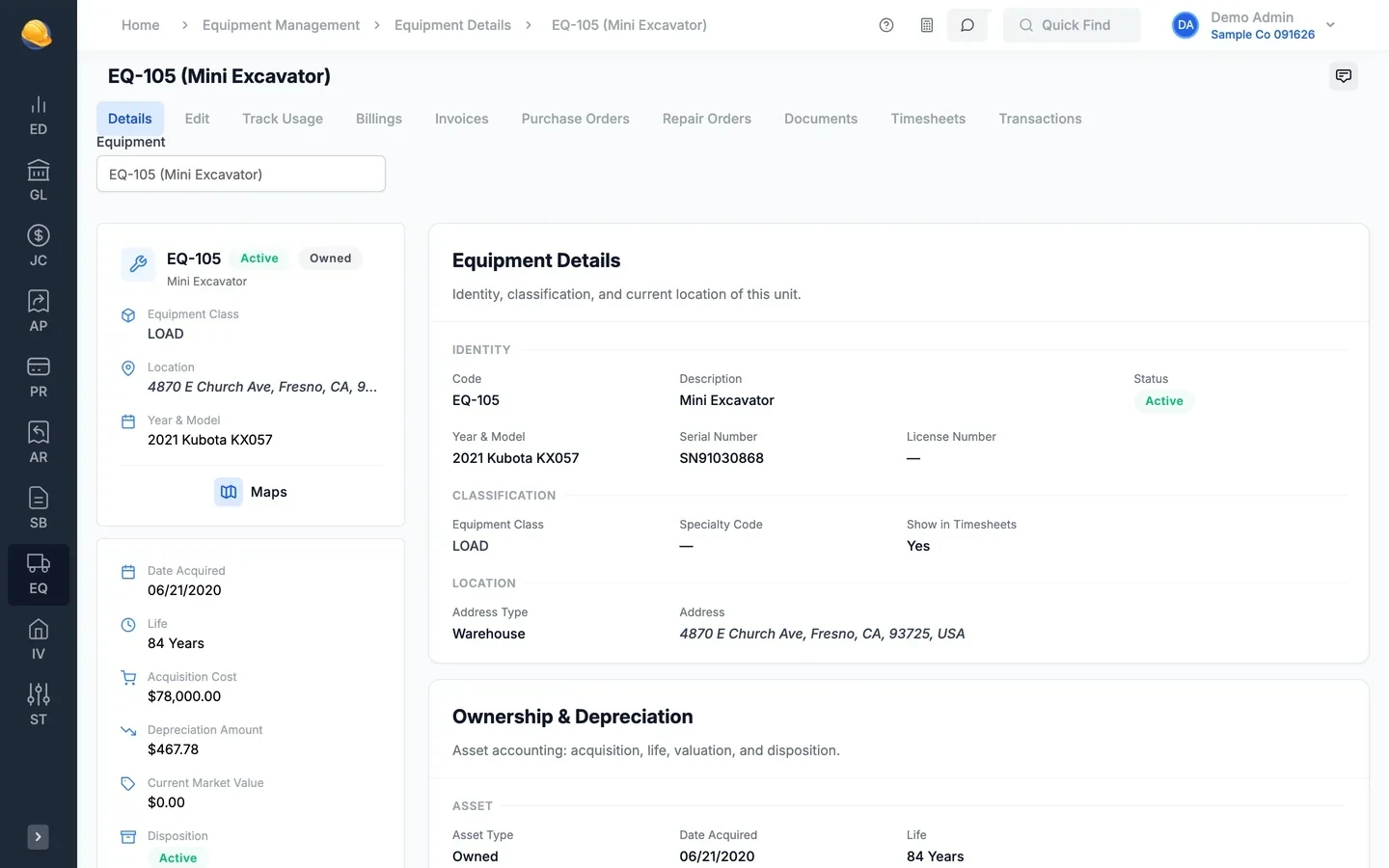The width and height of the screenshot is (1389, 868).
Task: Click the Home breadcrumb link
Action: point(141,25)
